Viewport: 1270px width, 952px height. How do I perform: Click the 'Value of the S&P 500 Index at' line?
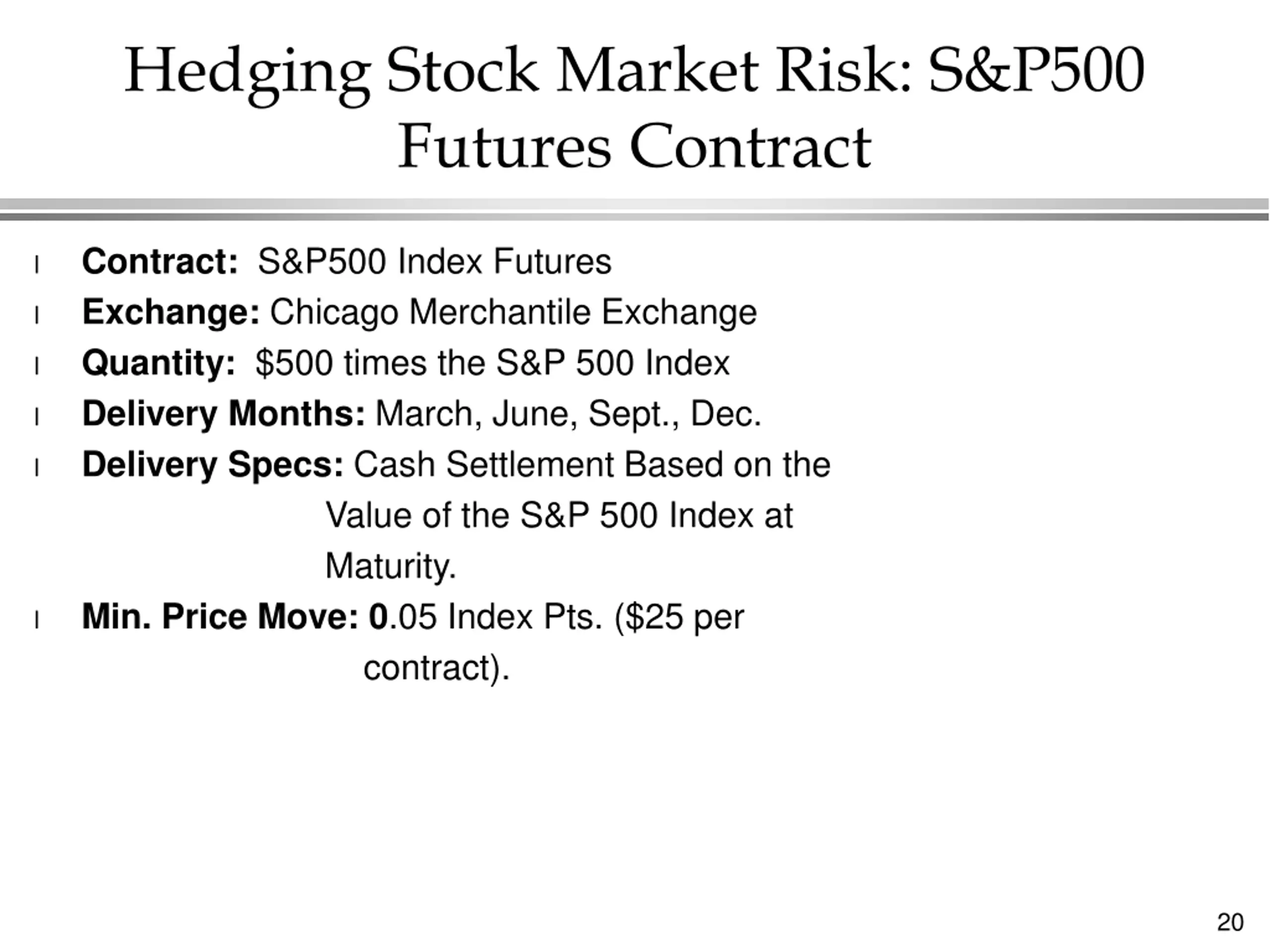[x=559, y=515]
